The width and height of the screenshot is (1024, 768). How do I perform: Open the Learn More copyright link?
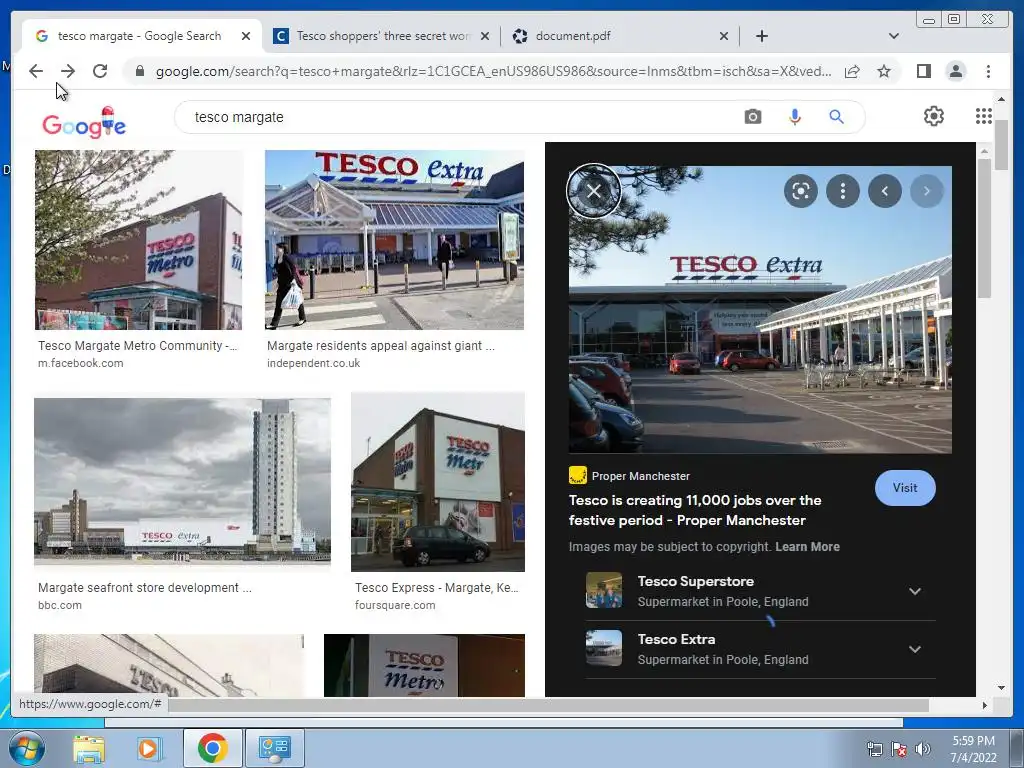(807, 547)
